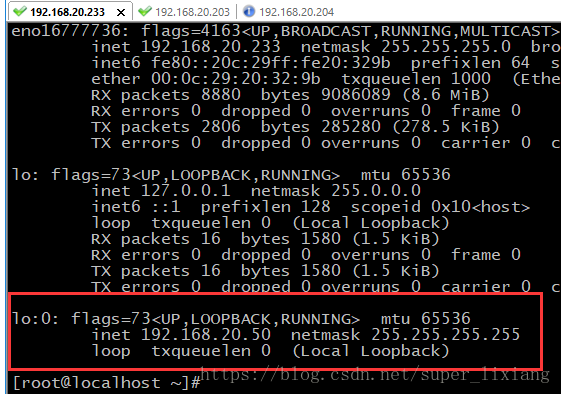
Task: Click blue info icon on 192.168.20.204 tab
Action: [x=249, y=11]
